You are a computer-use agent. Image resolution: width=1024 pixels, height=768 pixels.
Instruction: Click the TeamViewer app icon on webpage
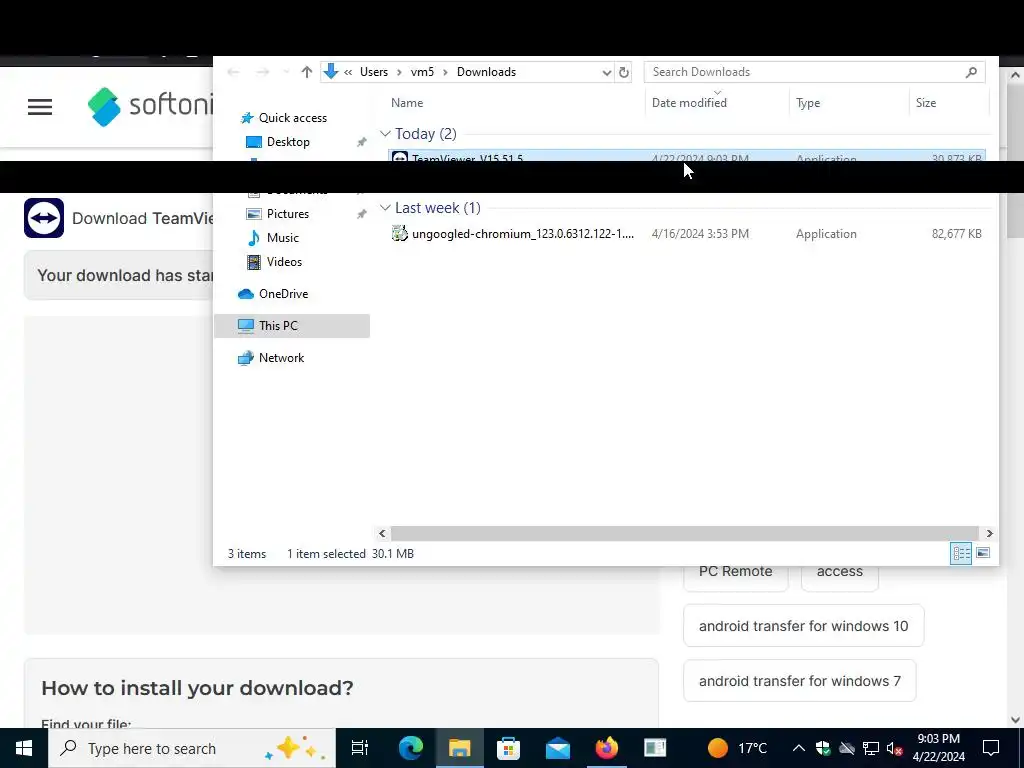tap(44, 218)
